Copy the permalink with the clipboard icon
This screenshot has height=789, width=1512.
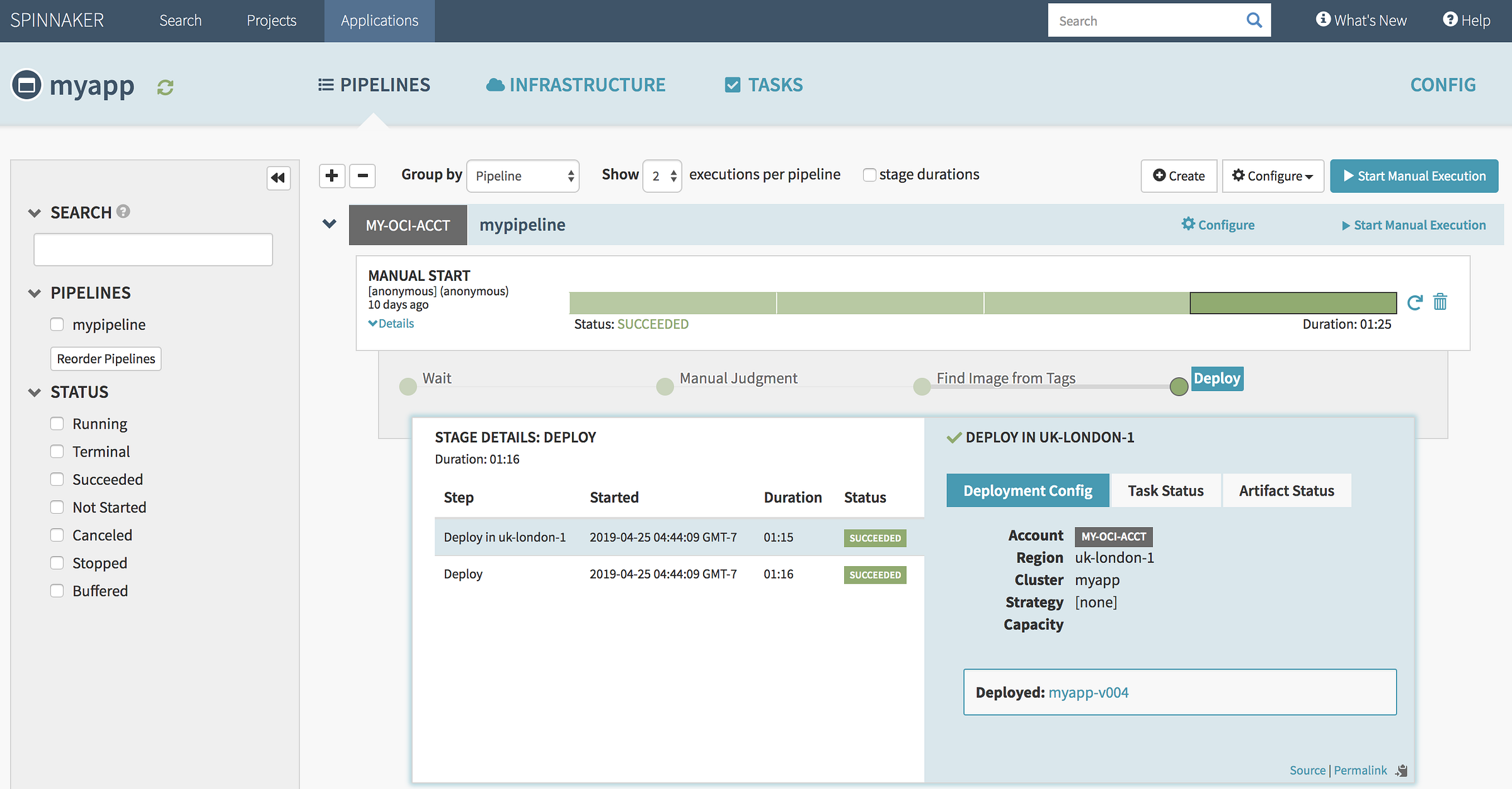pos(1401,771)
